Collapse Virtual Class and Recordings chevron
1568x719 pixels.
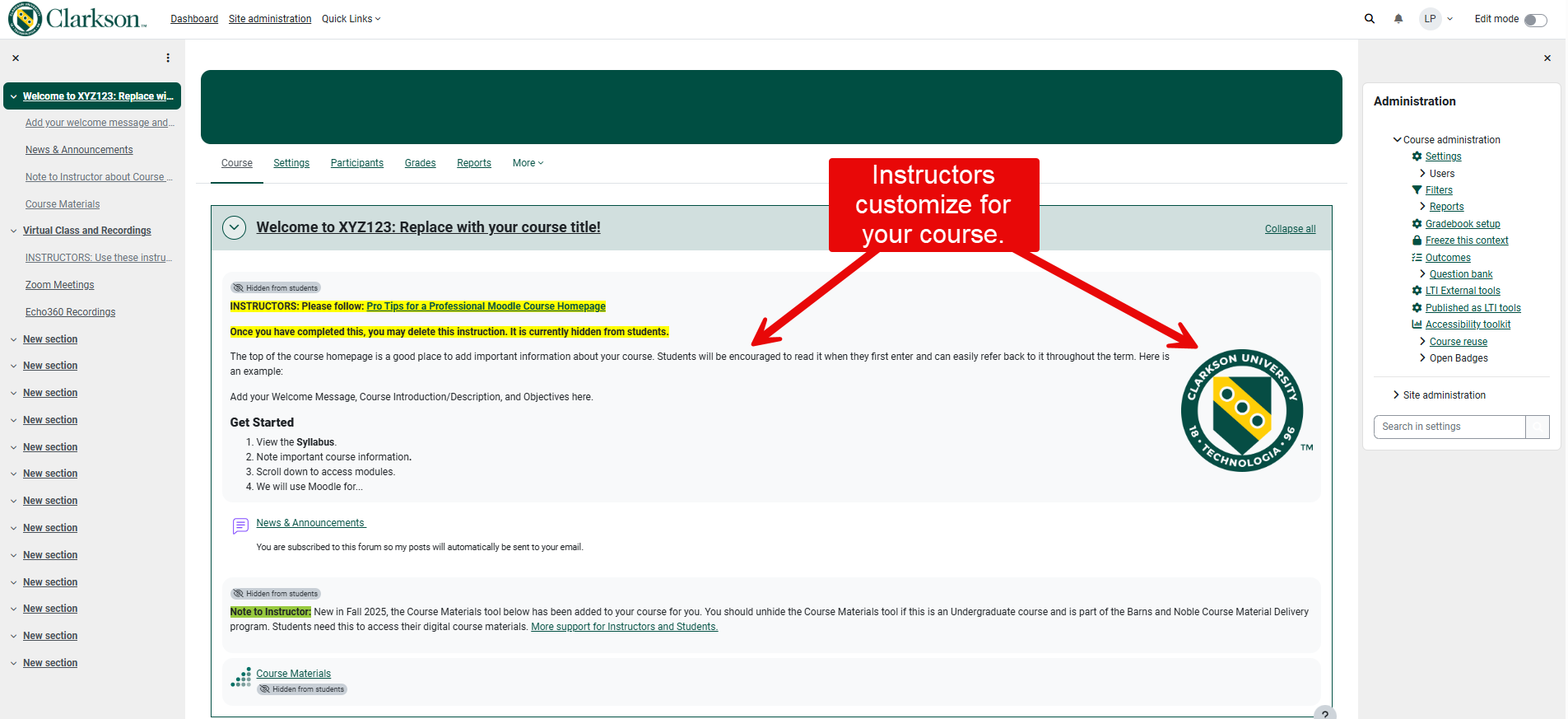coord(14,231)
